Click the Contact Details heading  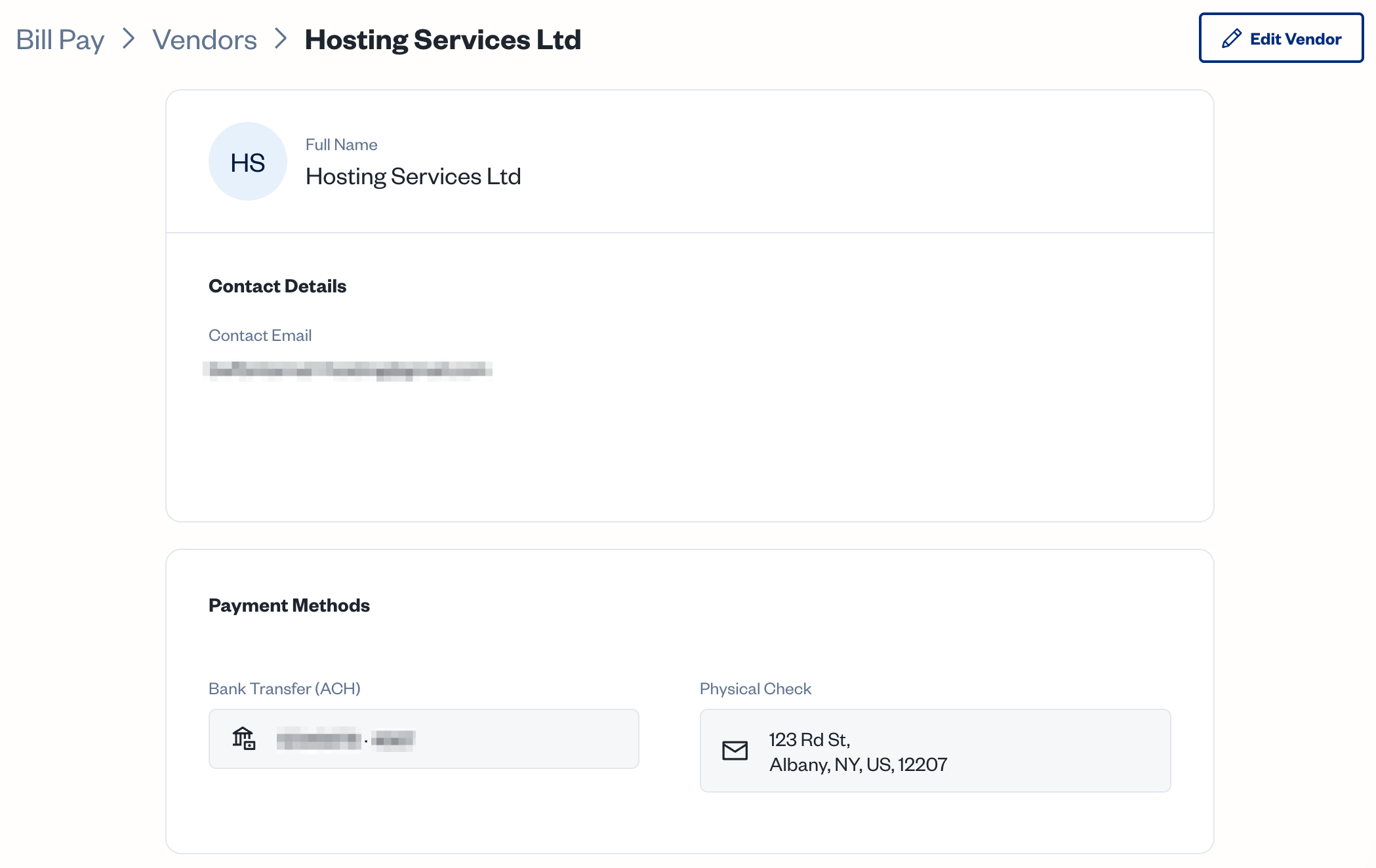click(277, 286)
